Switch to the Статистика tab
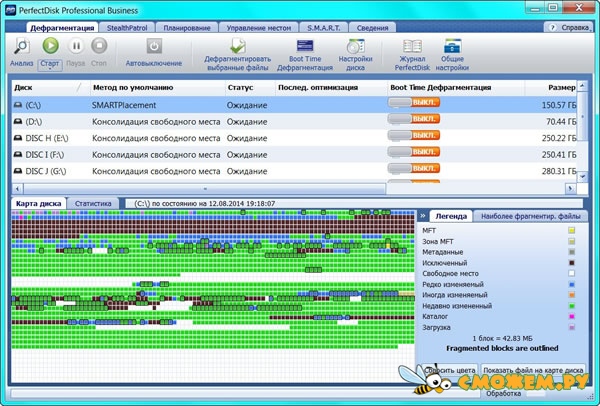Viewport: 600px width, 406px height. tap(93, 204)
